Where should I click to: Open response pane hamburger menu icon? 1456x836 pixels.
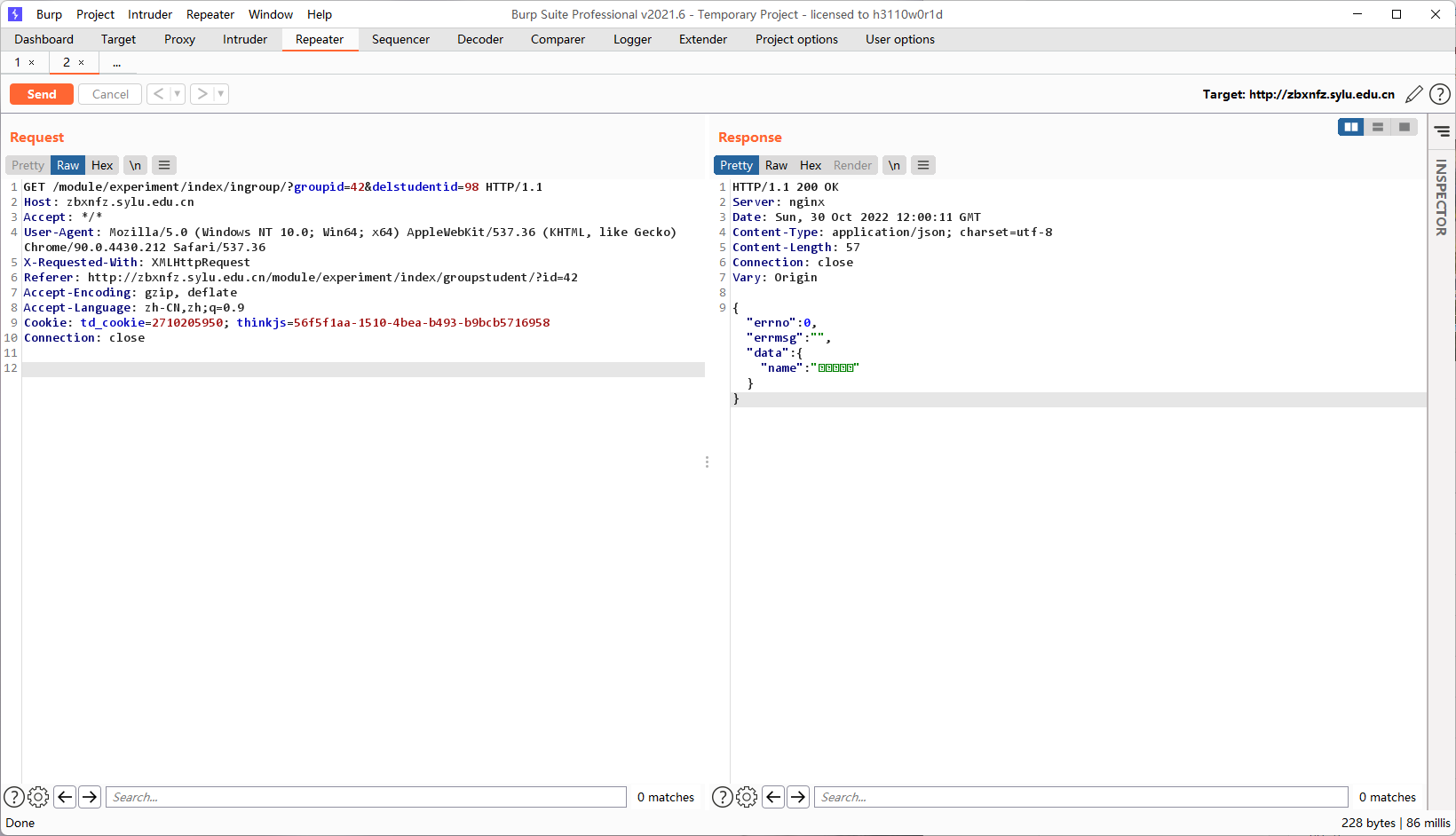coord(923,165)
